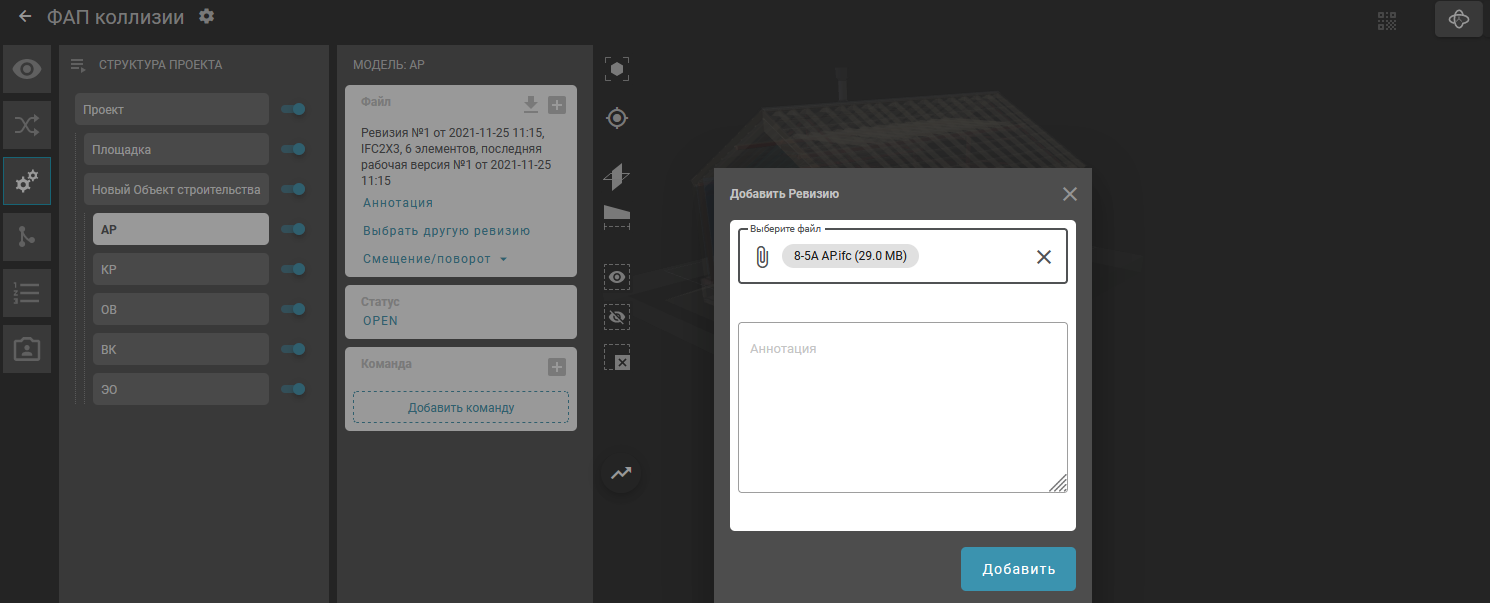Toggle visibility switch for Проект
Viewport: 1490px width, 603px height.
coord(293,109)
